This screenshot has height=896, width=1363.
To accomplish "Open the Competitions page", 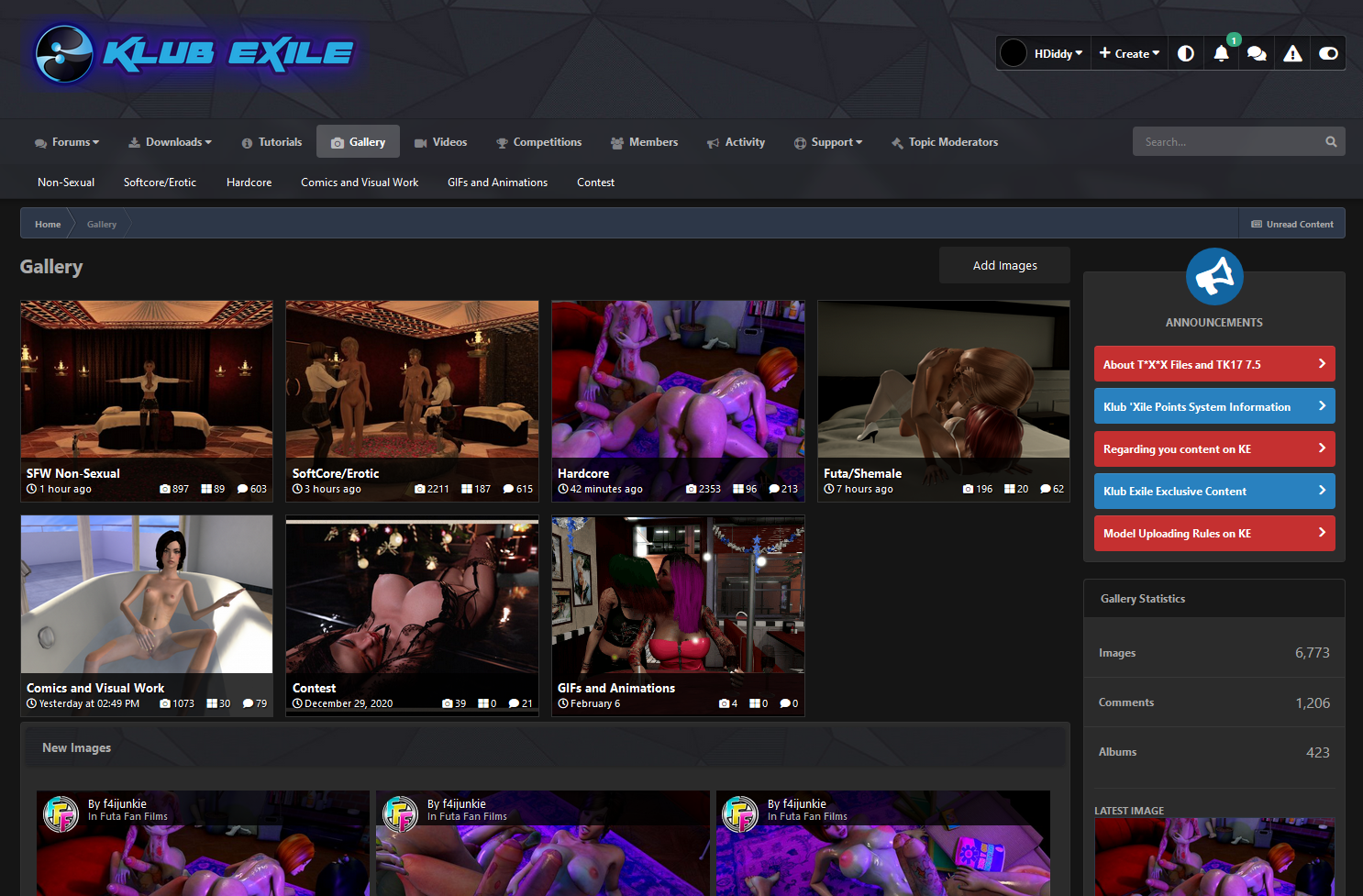I will click(x=538, y=142).
